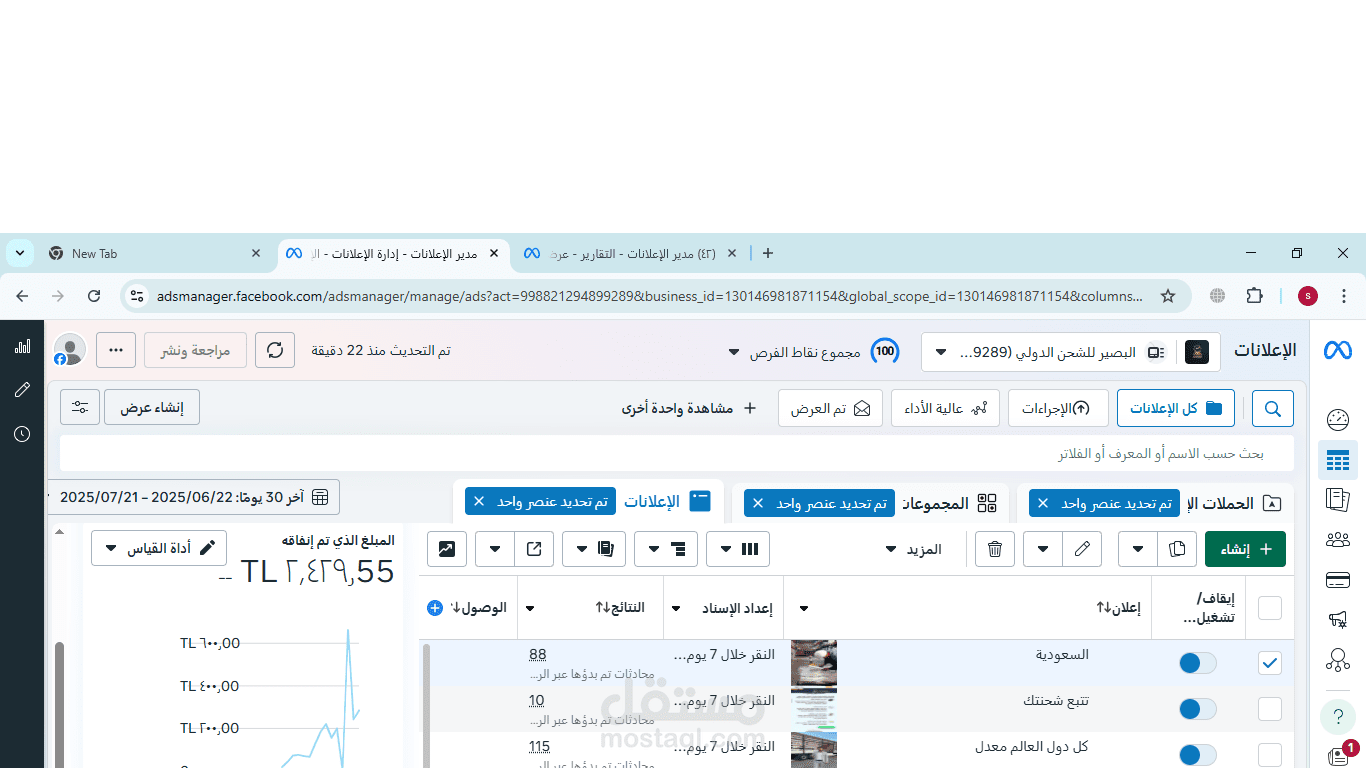This screenshot has width=1366, height=768.
Task: Open the date range picker آخر 30 يومًا
Action: [x=195, y=497]
